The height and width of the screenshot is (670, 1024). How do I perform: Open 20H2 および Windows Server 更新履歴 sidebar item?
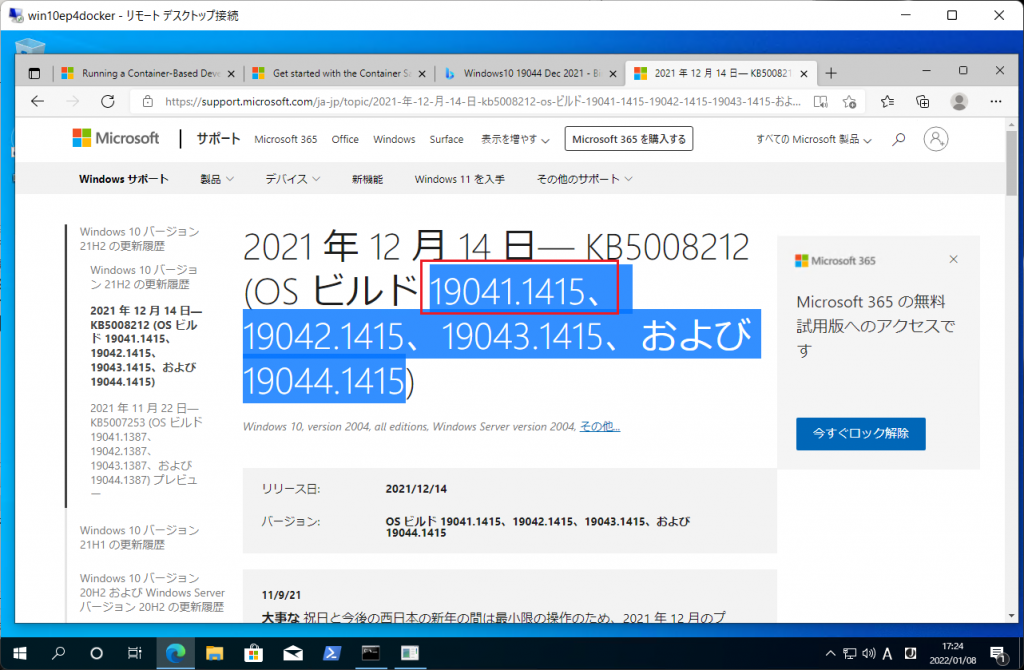pos(152,592)
